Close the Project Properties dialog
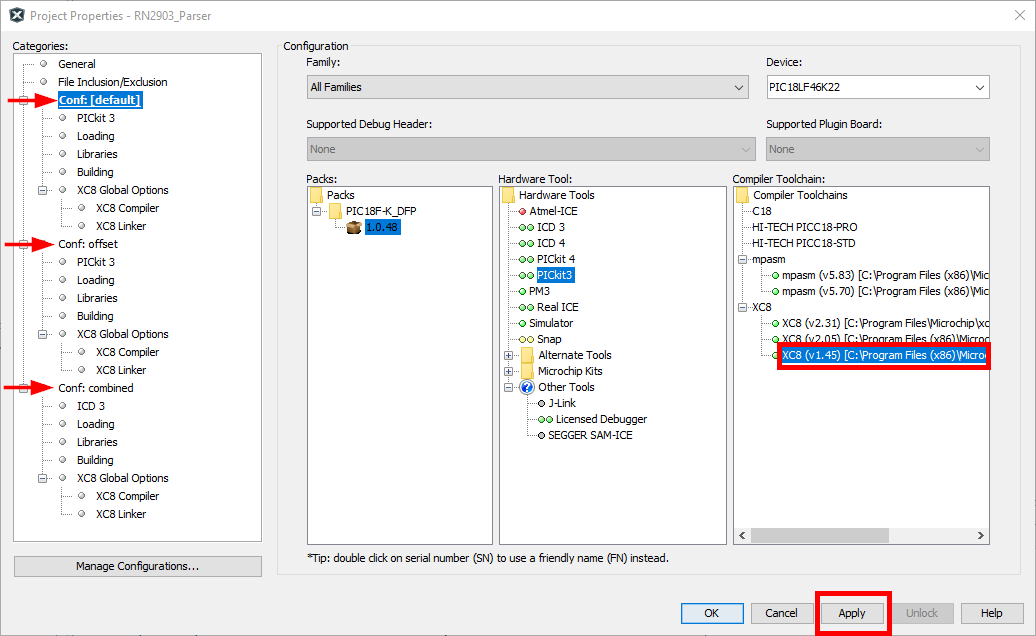 1019,15
